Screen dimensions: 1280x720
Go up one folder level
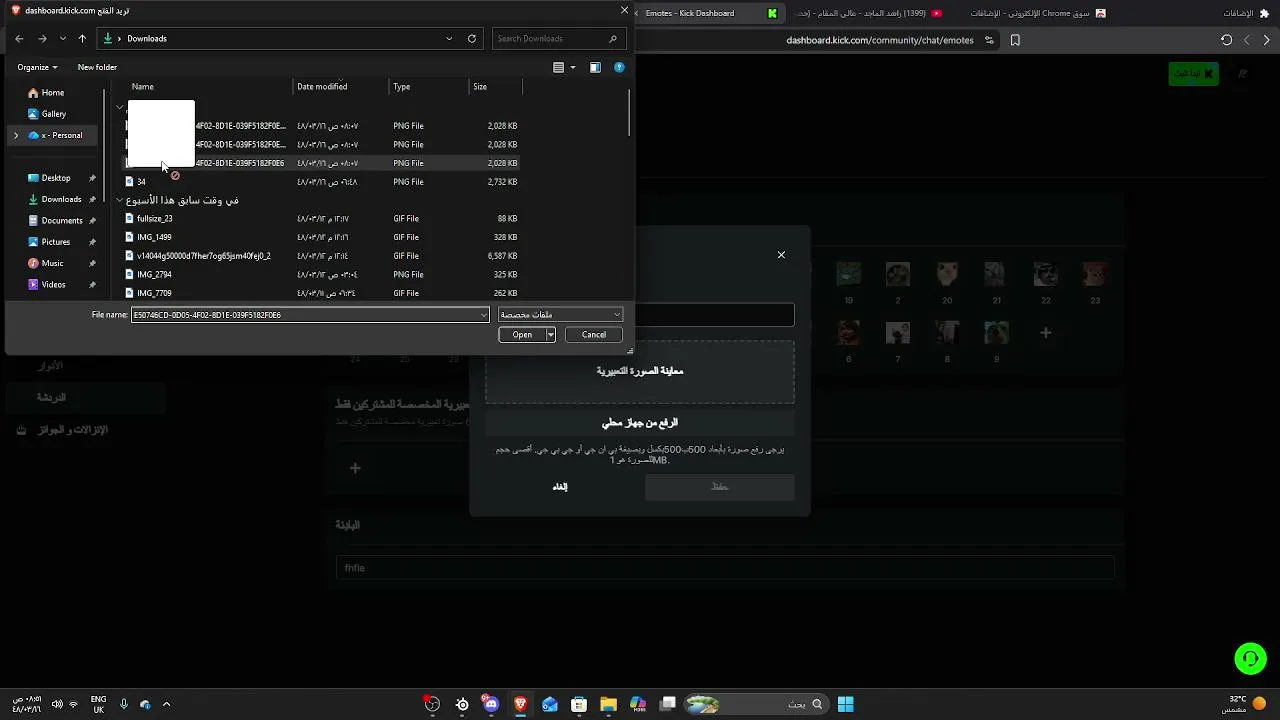coord(83,39)
